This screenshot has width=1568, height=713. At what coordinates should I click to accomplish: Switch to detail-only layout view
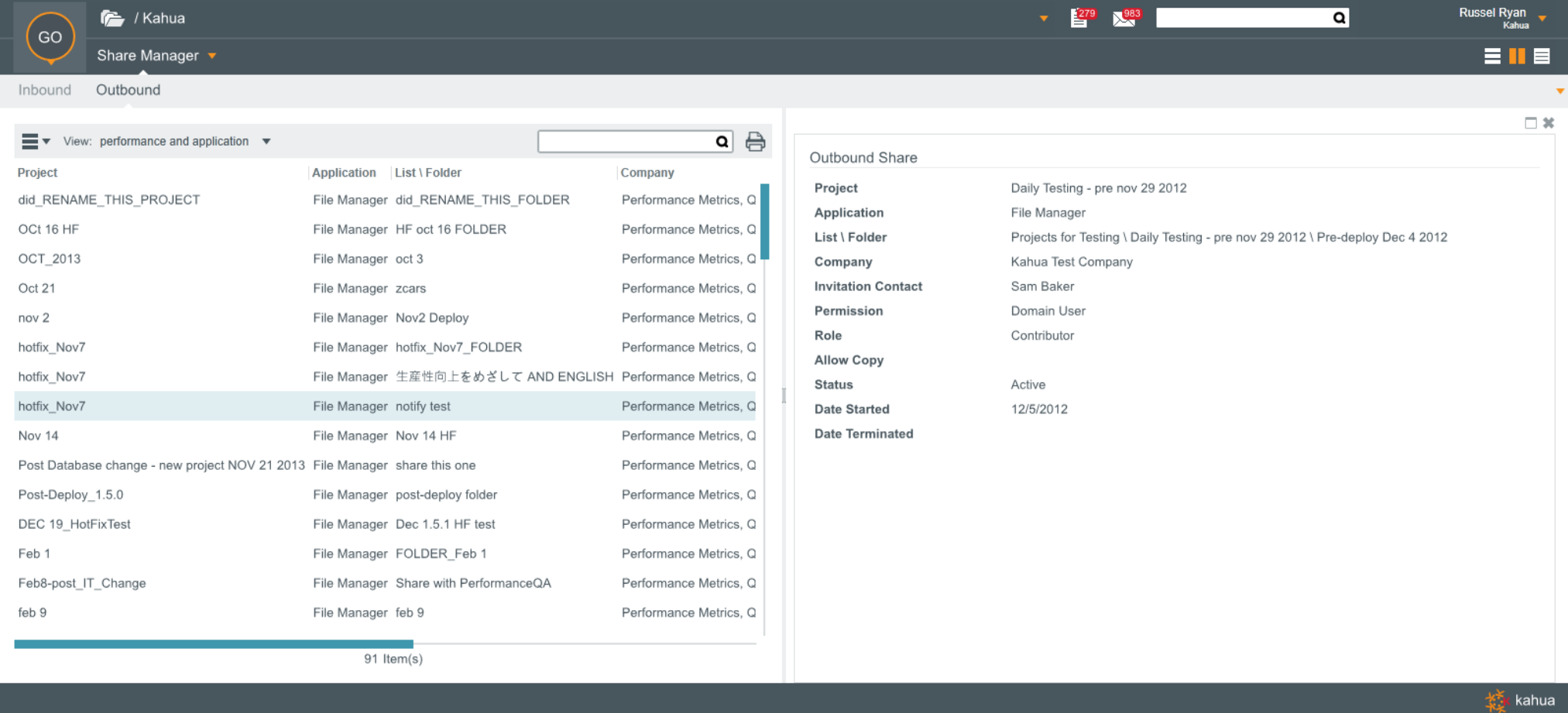pyautogui.click(x=1542, y=56)
